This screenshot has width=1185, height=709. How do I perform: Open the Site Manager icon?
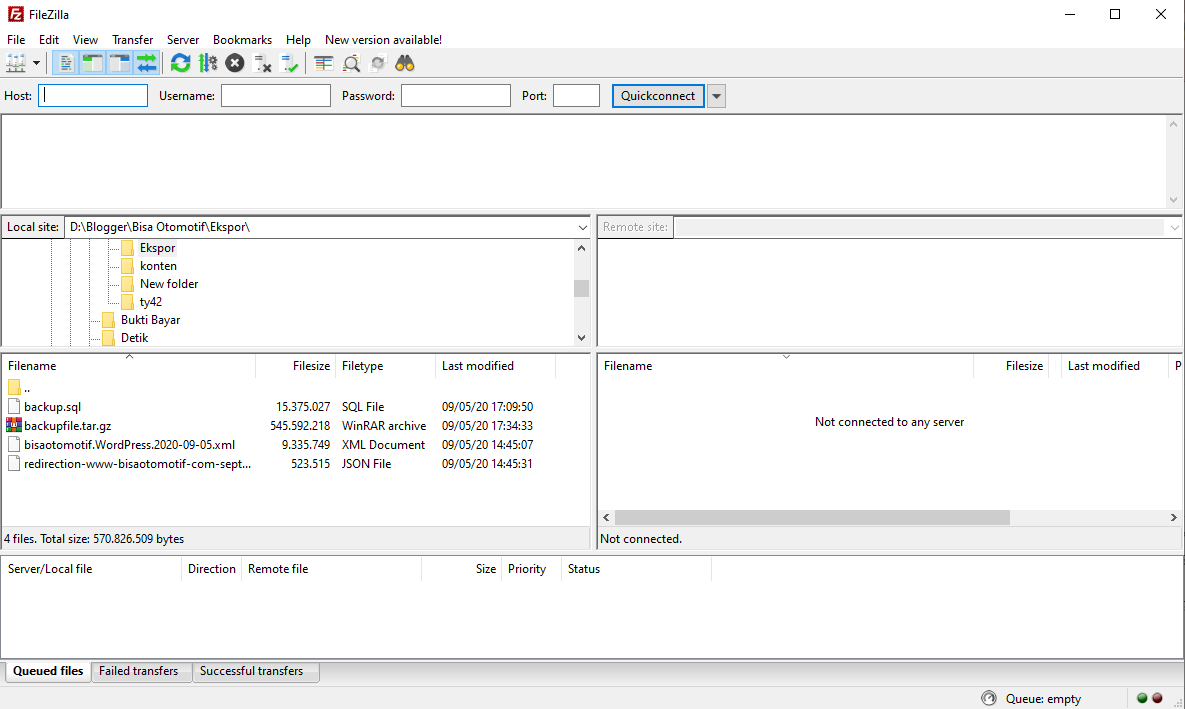pyautogui.click(x=16, y=63)
